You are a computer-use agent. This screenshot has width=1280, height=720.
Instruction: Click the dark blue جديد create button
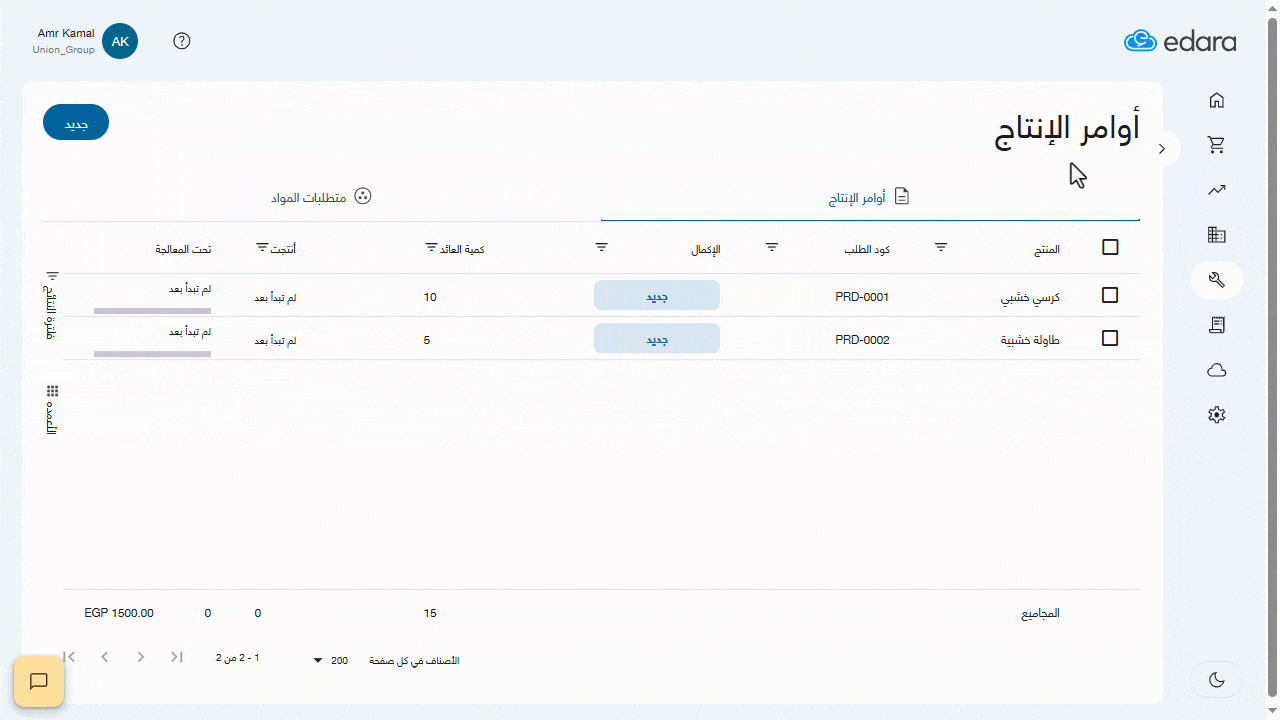click(x=76, y=122)
